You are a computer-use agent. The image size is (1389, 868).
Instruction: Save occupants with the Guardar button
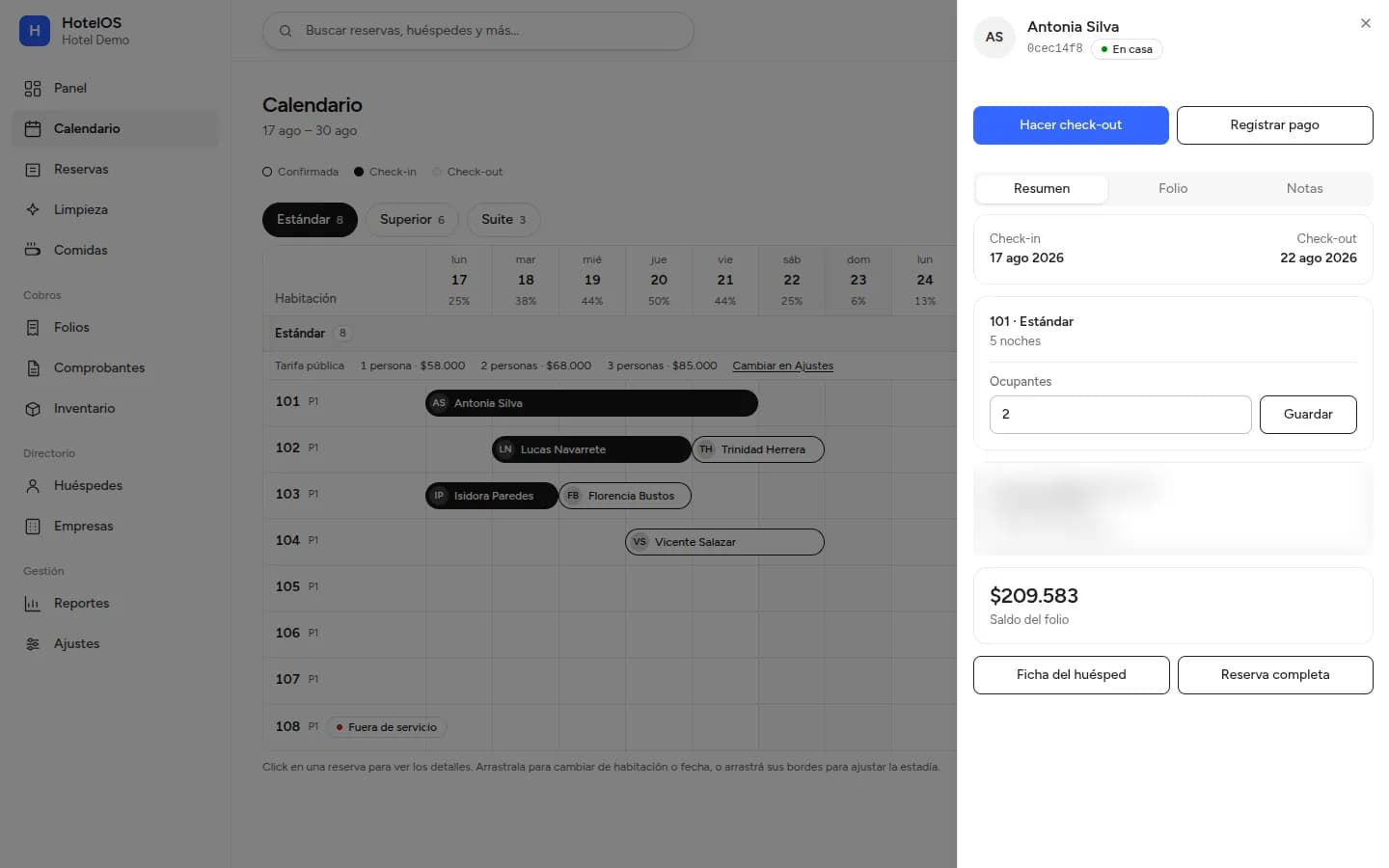pos(1308,415)
